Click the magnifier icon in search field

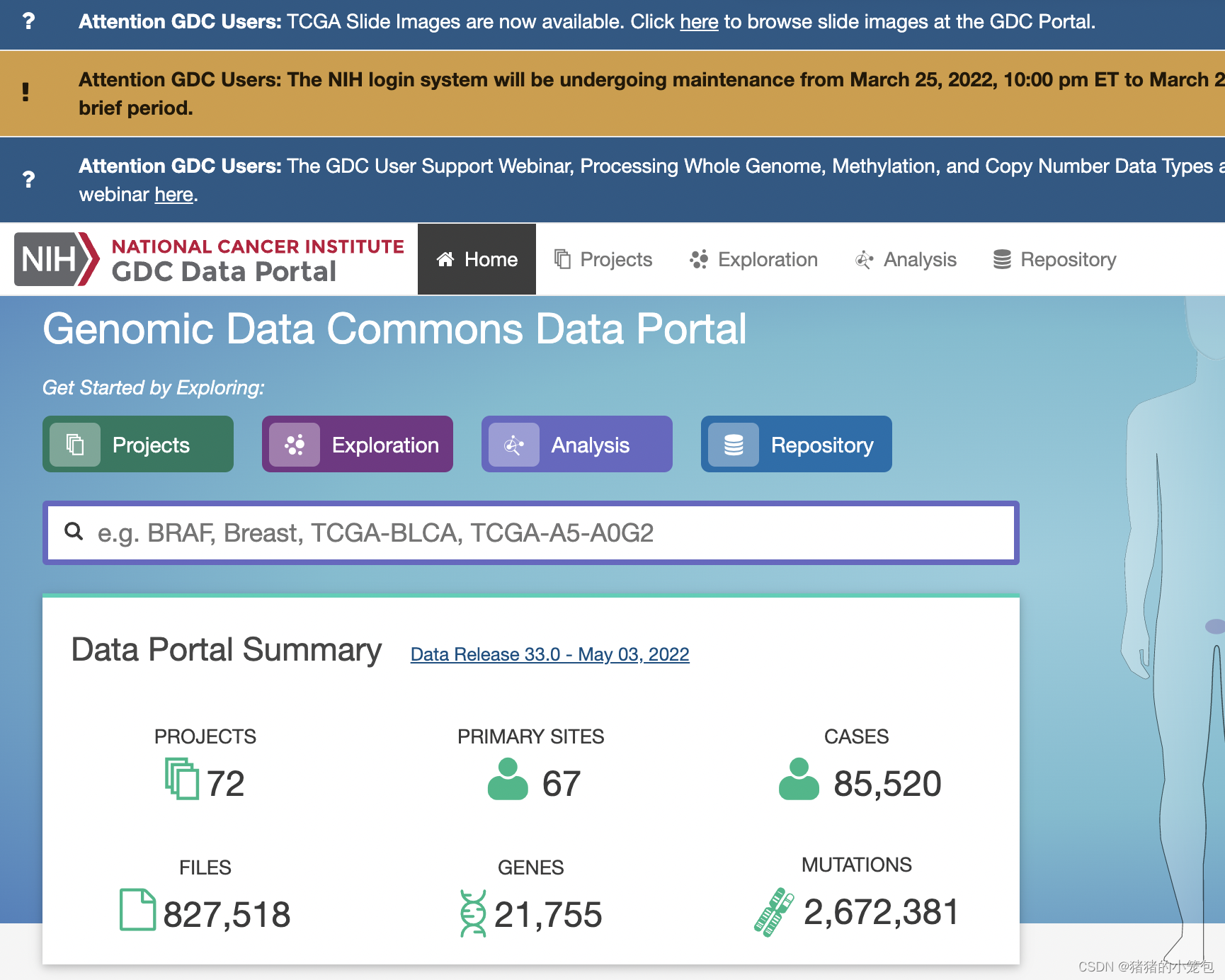(74, 531)
